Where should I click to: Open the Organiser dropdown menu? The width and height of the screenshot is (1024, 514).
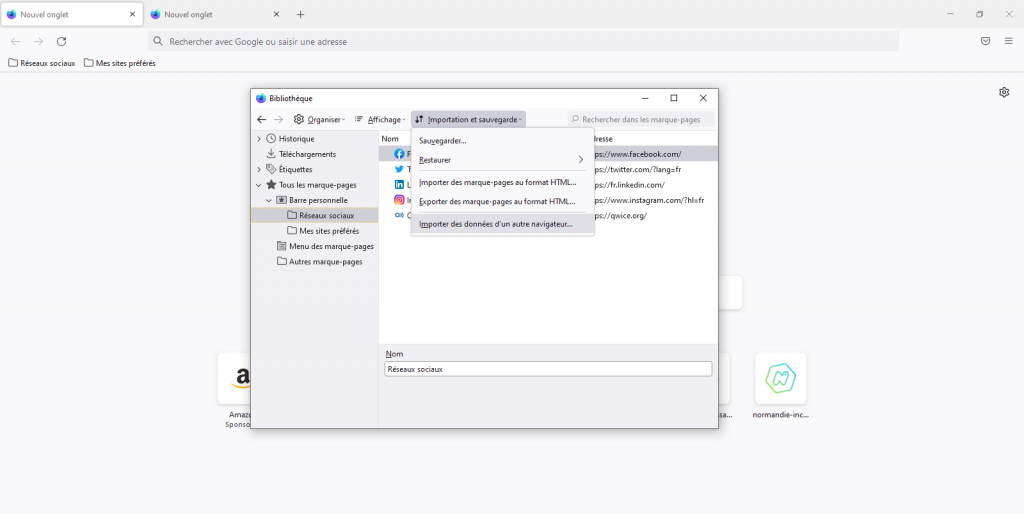pos(319,119)
